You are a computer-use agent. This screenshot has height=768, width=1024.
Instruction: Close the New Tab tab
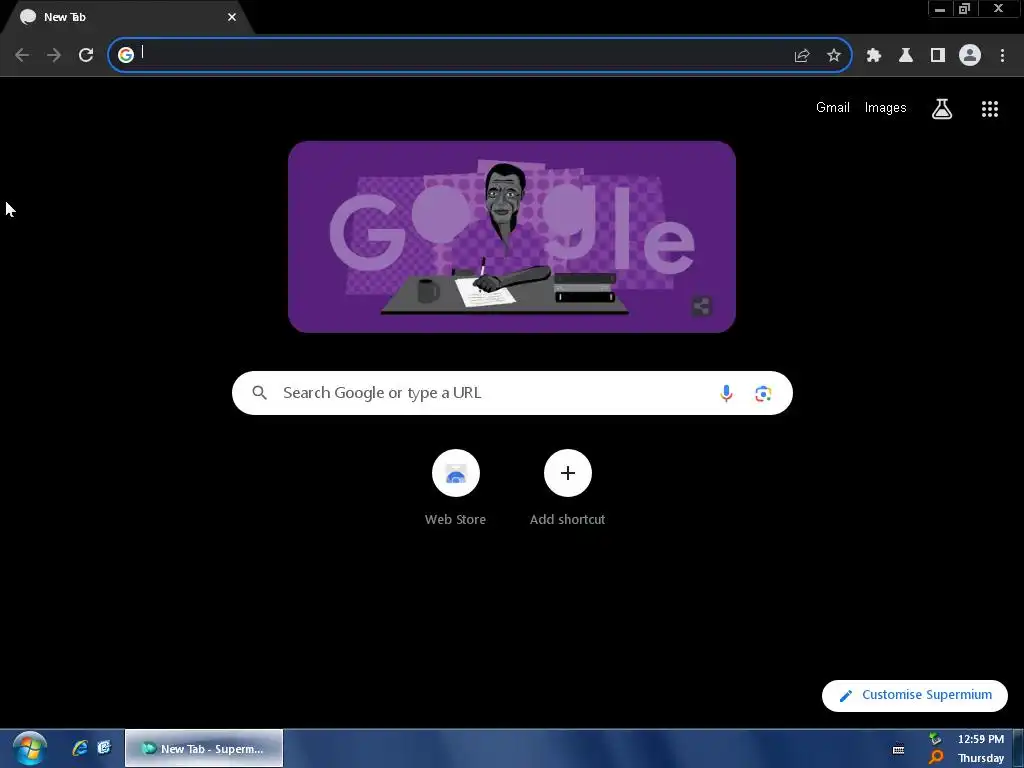[232, 17]
